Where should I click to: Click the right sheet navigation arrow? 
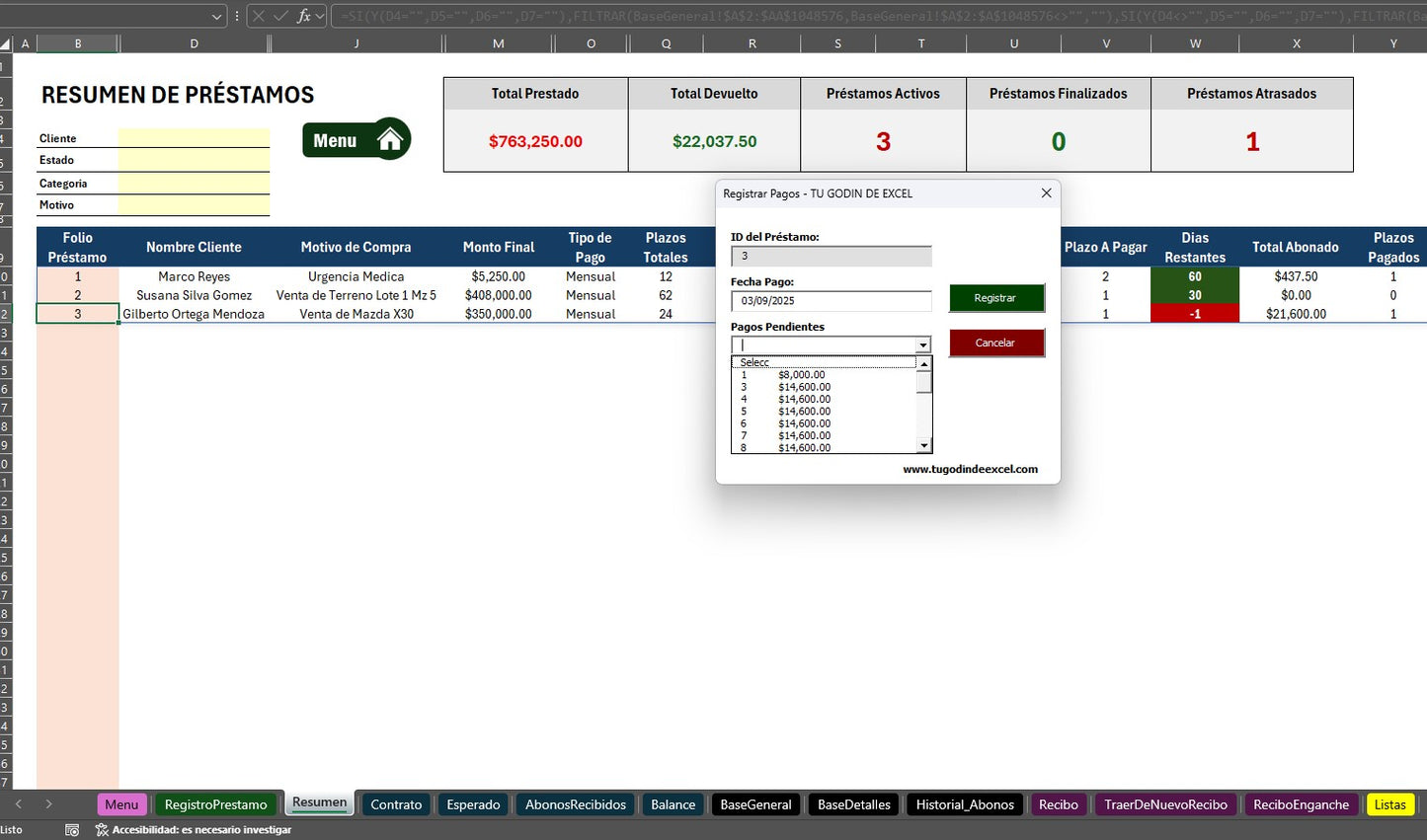pyautogui.click(x=47, y=803)
